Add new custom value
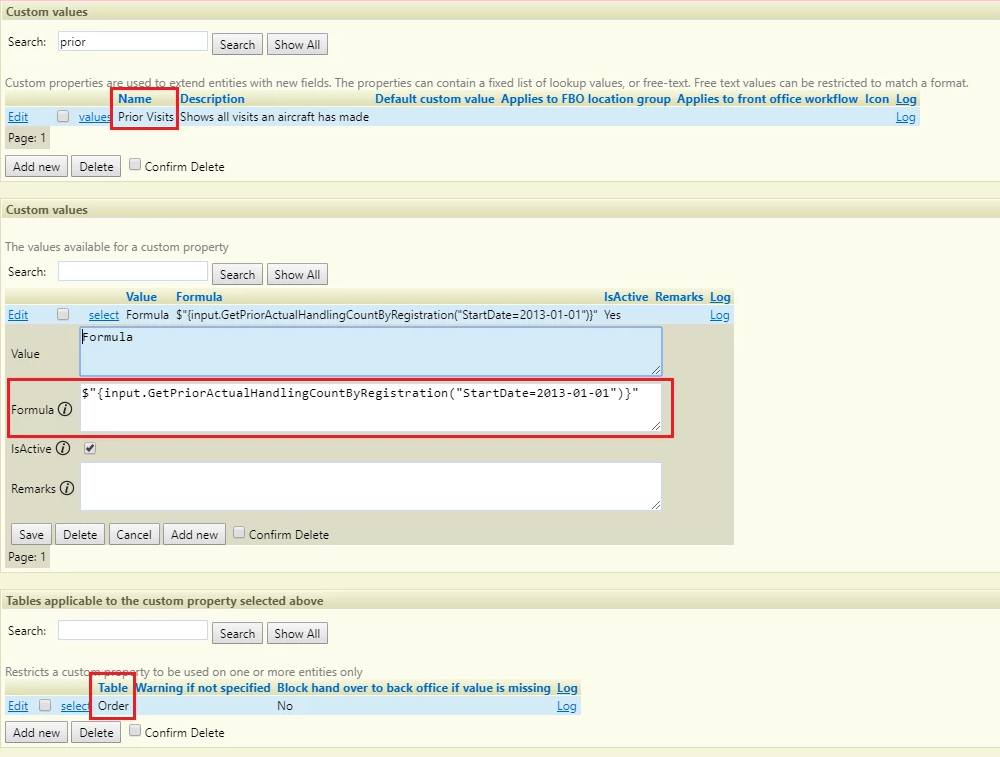This screenshot has width=1000, height=757. (195, 534)
